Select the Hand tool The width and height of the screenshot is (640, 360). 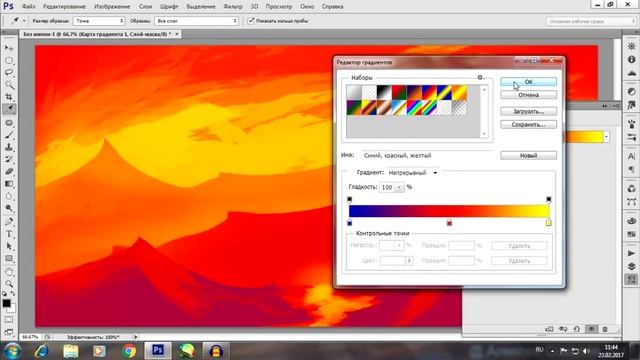coord(9,272)
